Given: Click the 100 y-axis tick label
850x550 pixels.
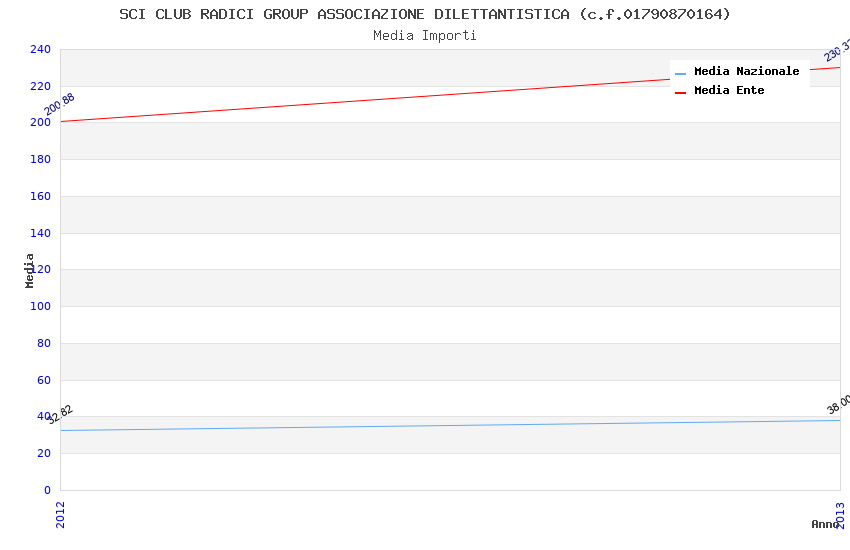Looking at the screenshot, I should tap(40, 306).
